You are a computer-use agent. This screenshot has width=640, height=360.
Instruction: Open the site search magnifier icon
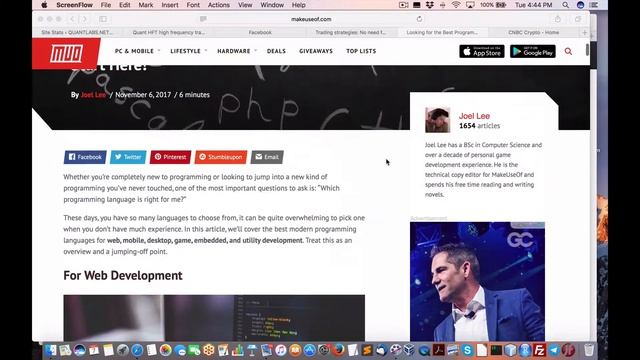pyautogui.click(x=568, y=51)
